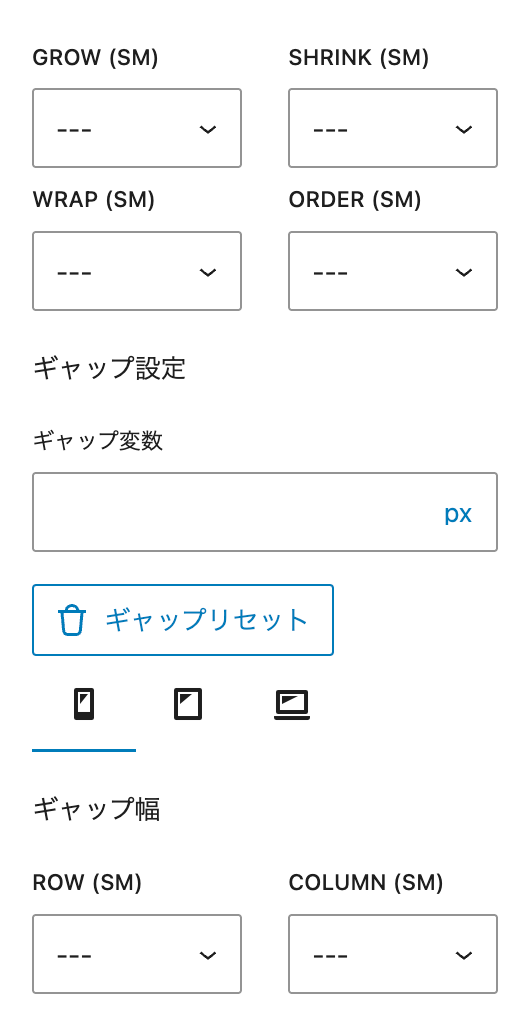Open the ORDER (SM) dropdown

[x=393, y=271]
